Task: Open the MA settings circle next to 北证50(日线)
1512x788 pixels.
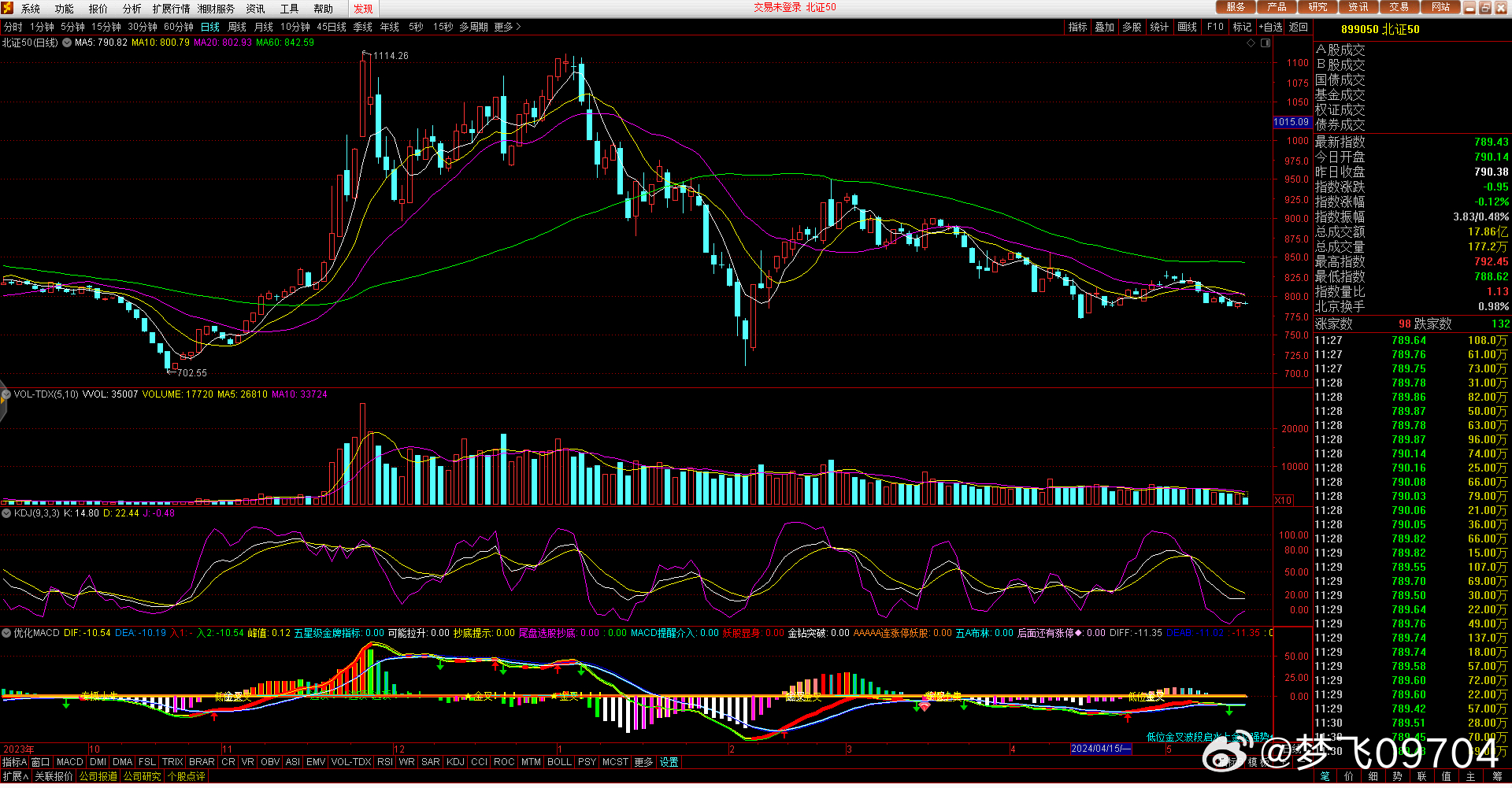Action: coord(67,43)
